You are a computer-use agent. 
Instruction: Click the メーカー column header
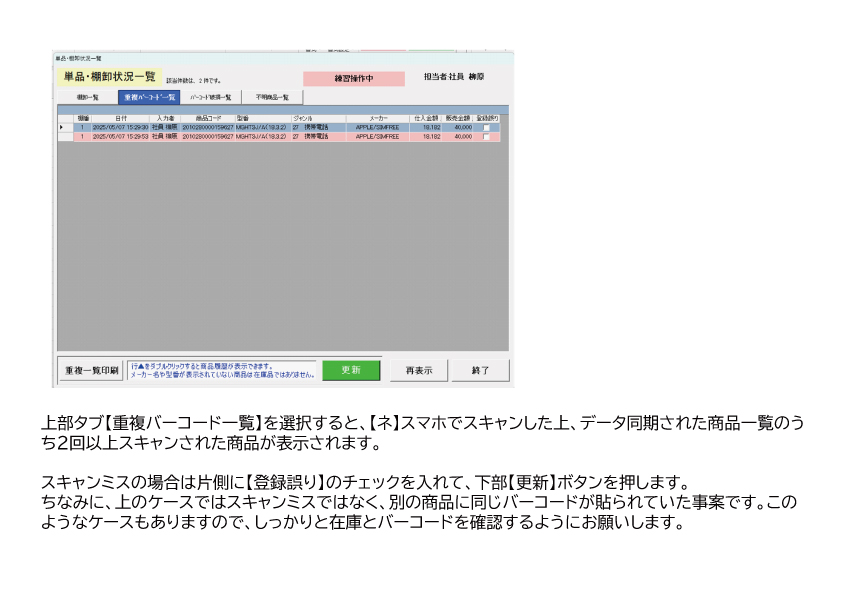click(378, 119)
